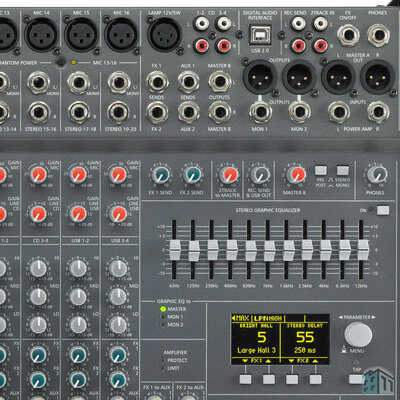Click the red MASTER B level knob
The image size is (400, 400).
click(x=296, y=175)
